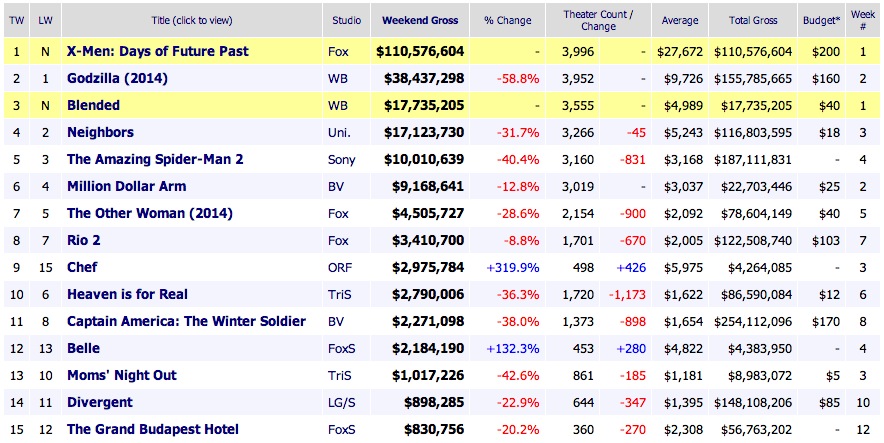Image resolution: width=884 pixels, height=443 pixels.
Task: Click the Total Gross column header
Action: [760, 19]
